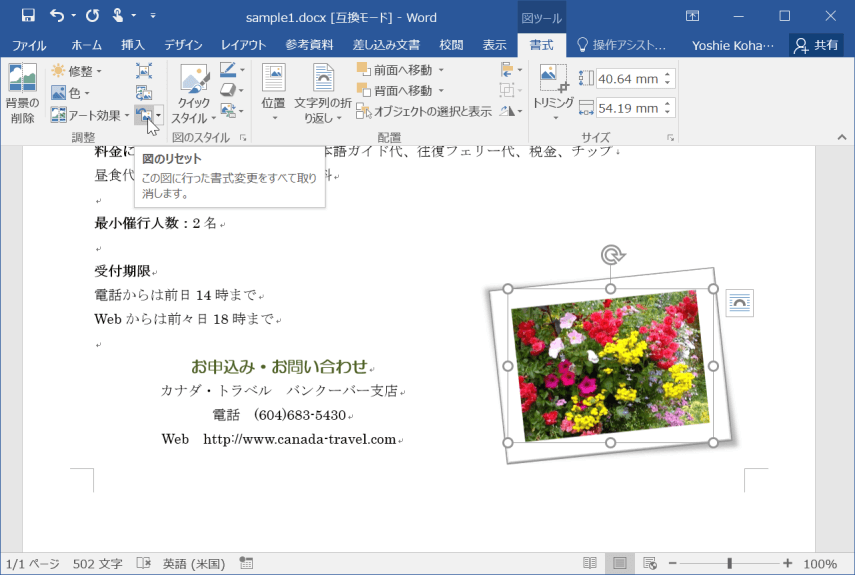Click the width field 54.19 mm
This screenshot has width=855, height=575.
click(x=628, y=108)
